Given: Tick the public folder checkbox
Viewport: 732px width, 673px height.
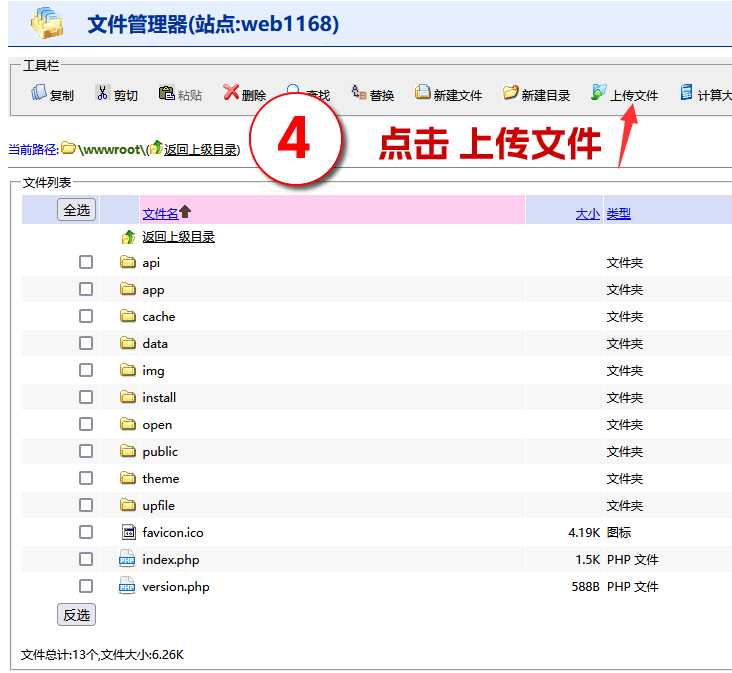Looking at the screenshot, I should click(x=86, y=451).
